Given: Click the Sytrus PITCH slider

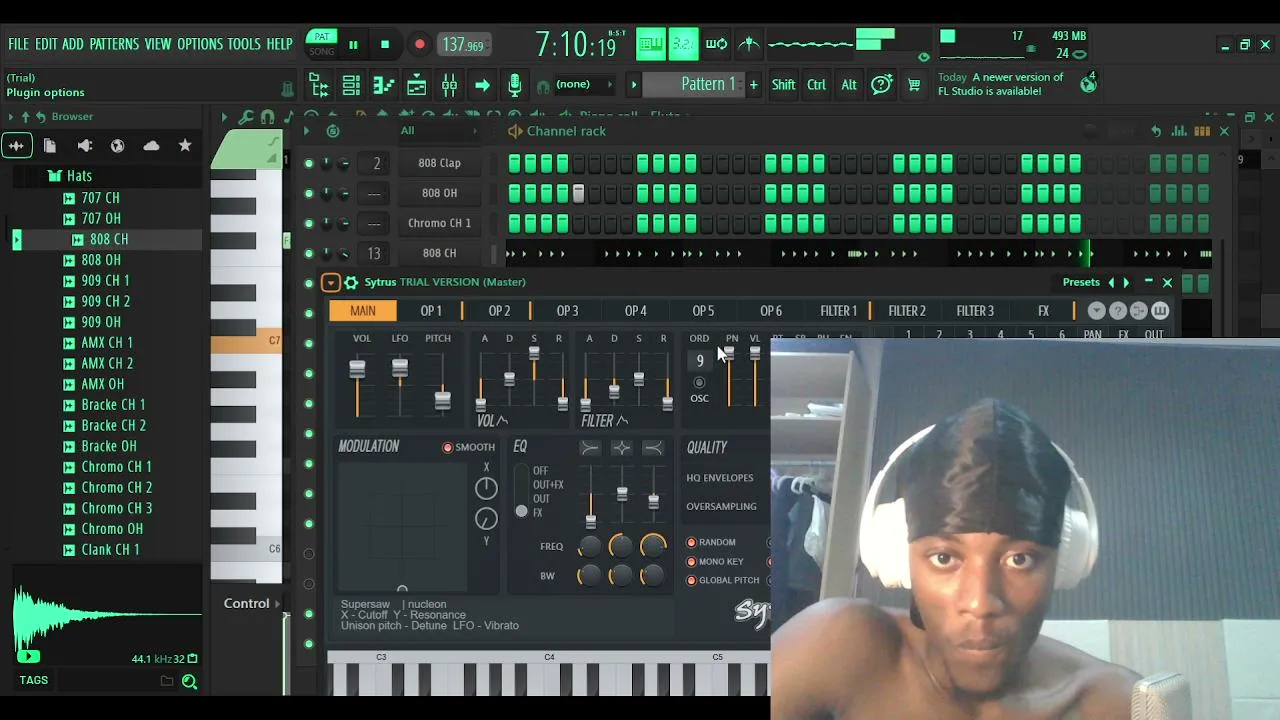Looking at the screenshot, I should [442, 383].
